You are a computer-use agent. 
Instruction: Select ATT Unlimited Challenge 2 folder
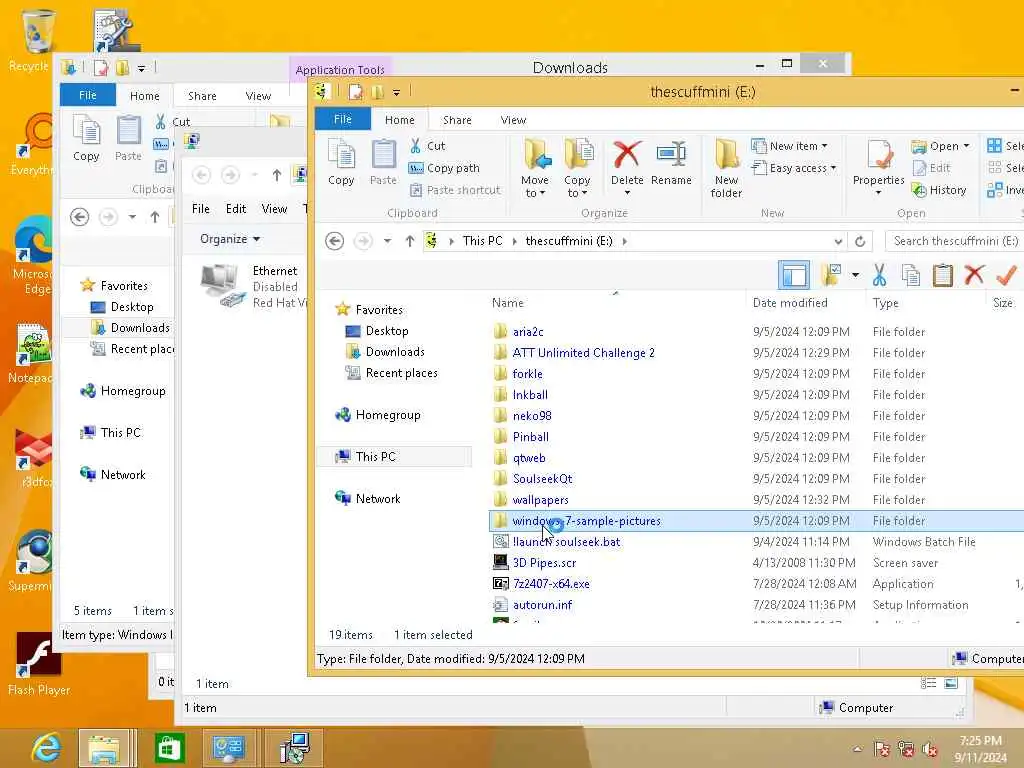tap(583, 353)
